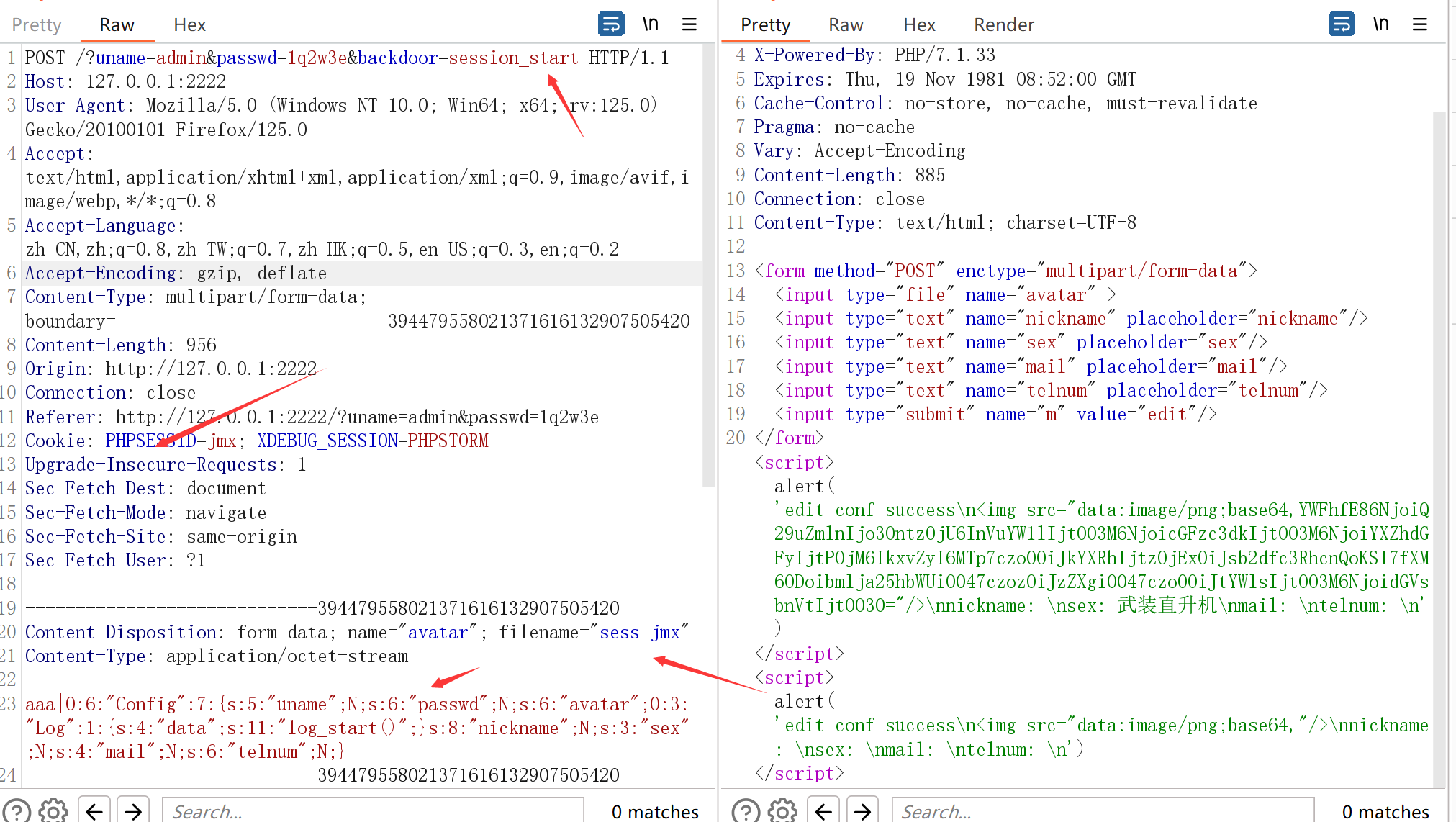
Task: Open request panel hamburger menu
Action: tap(689, 24)
